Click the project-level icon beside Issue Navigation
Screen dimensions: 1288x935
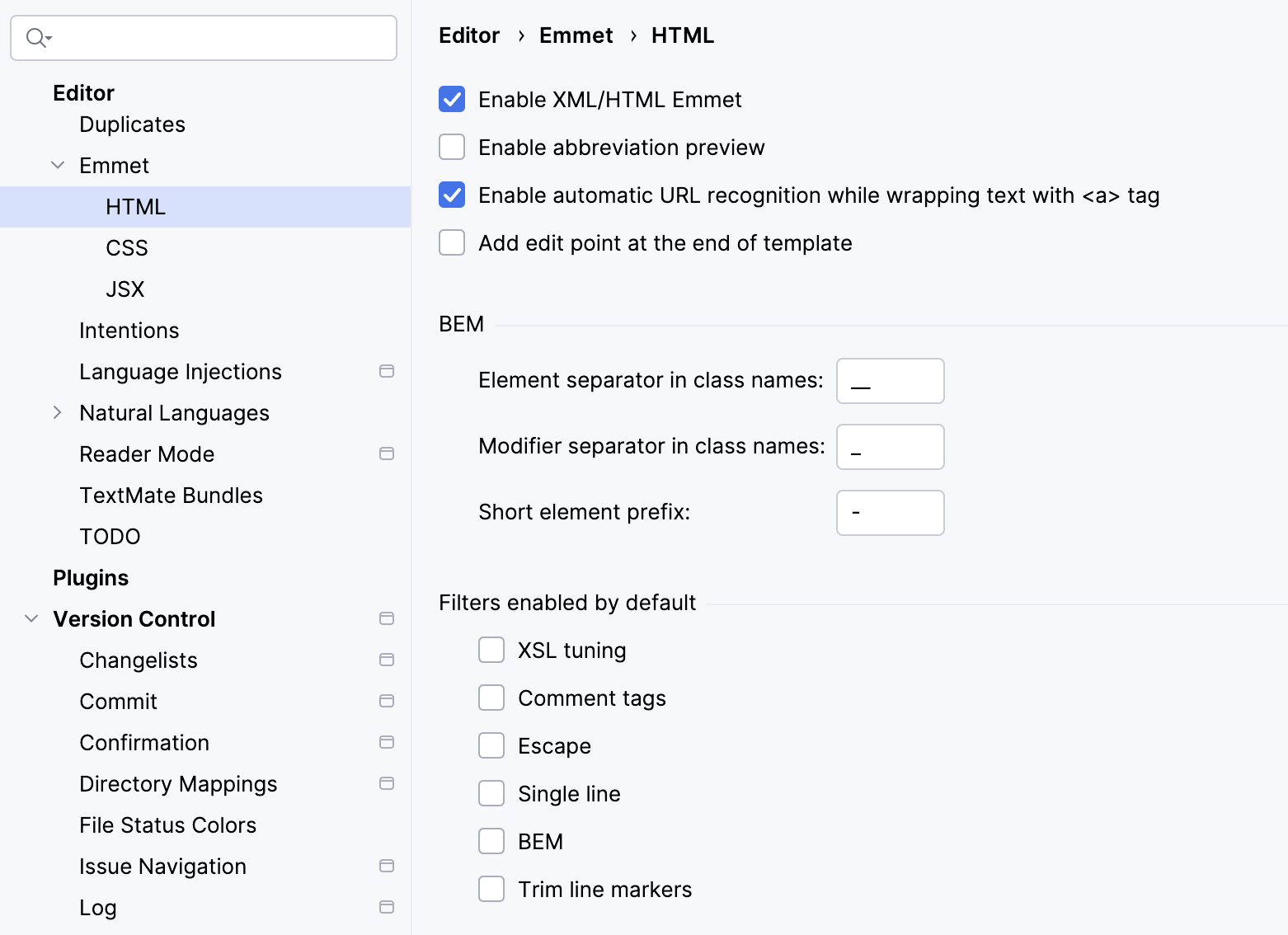point(386,866)
